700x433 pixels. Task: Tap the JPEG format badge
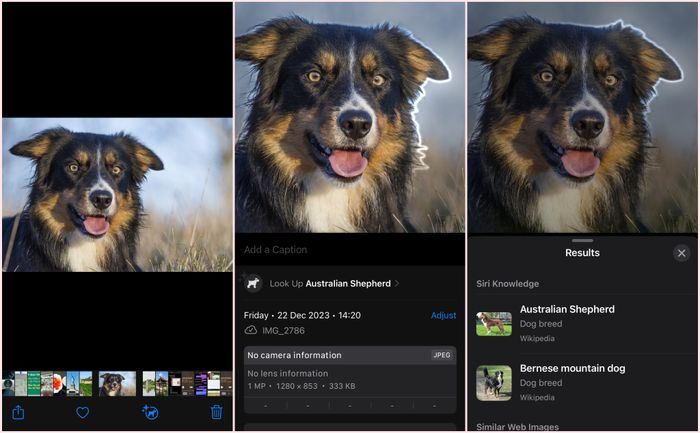[x=442, y=355]
